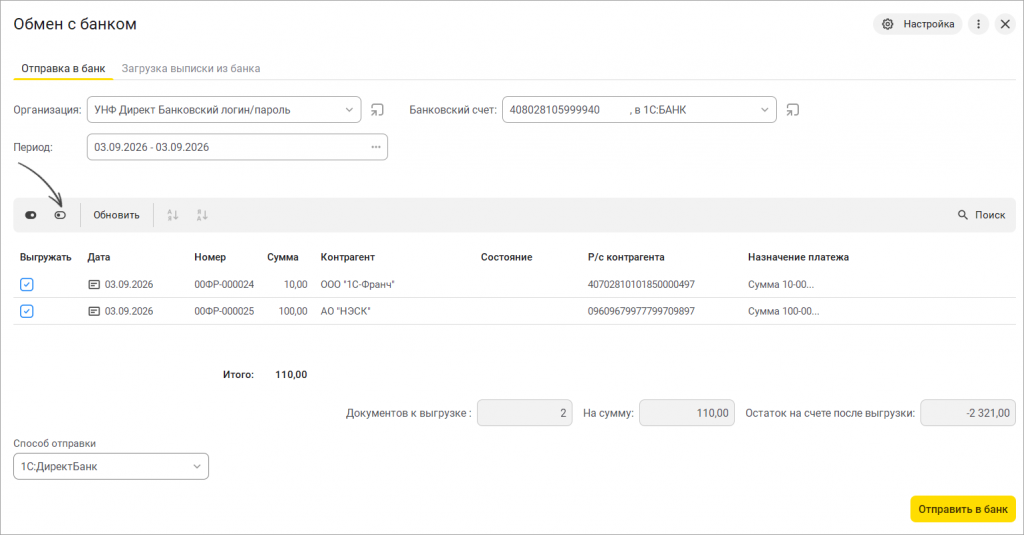Sort by Номер column header
Screen dimensions: 1024x535
(x=210, y=257)
